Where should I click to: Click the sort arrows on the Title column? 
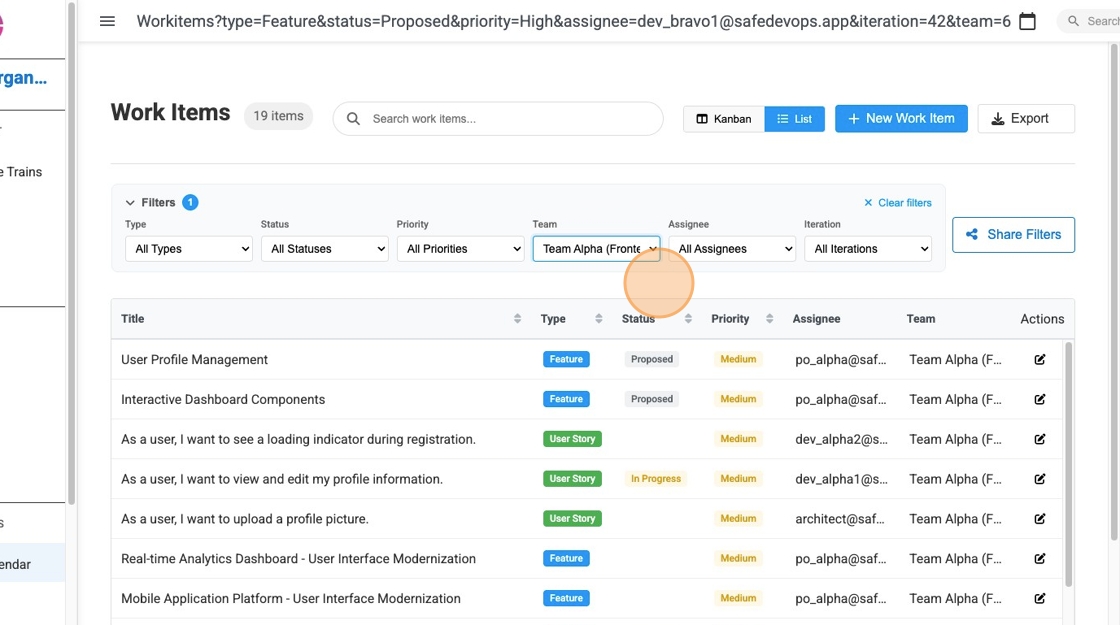[517, 318]
